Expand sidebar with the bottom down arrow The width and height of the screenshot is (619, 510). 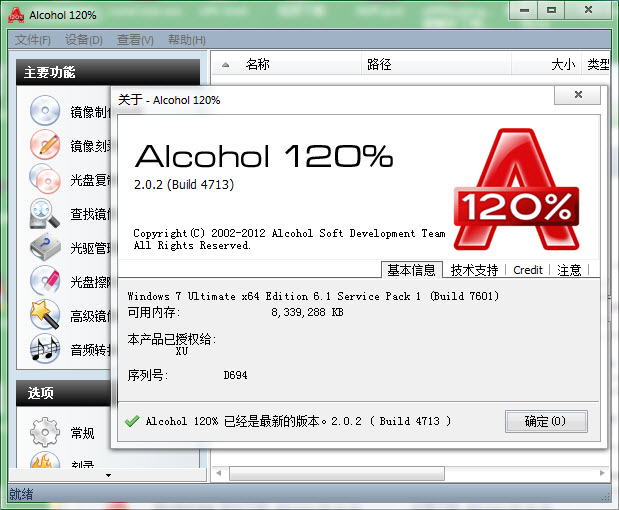click(108, 475)
